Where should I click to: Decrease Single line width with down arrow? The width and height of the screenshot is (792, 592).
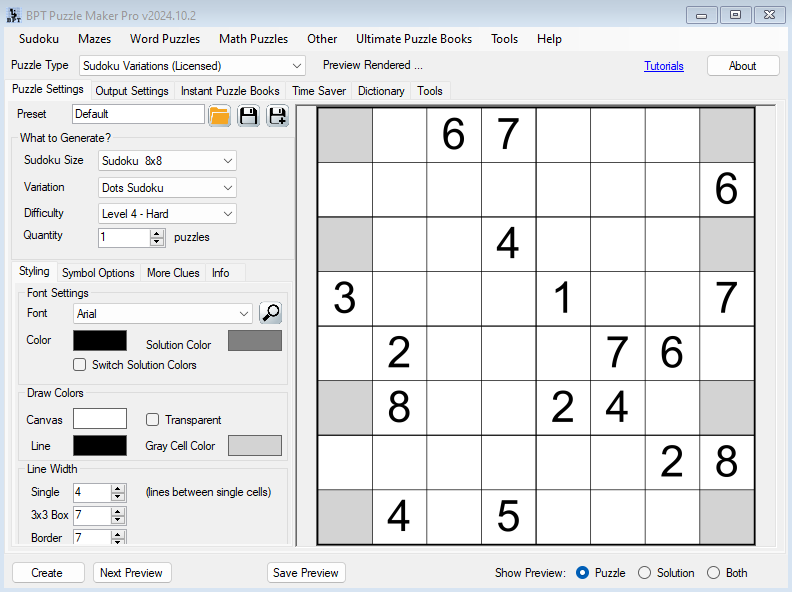tap(118, 497)
